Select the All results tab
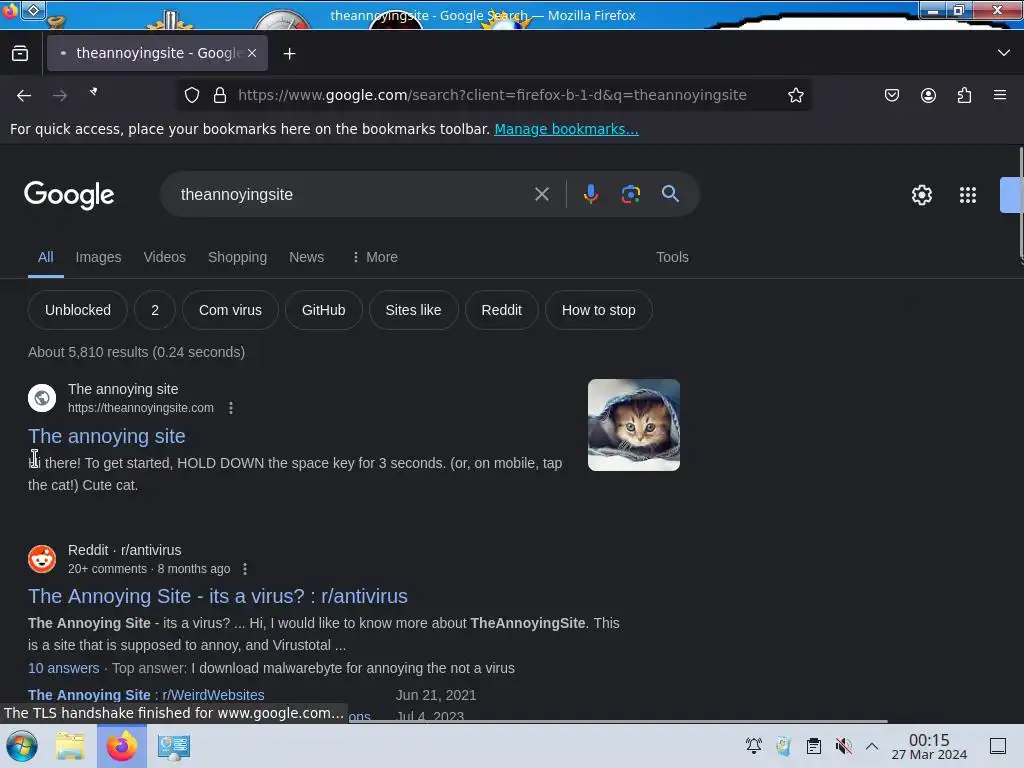1024x768 pixels. pyautogui.click(x=46, y=257)
